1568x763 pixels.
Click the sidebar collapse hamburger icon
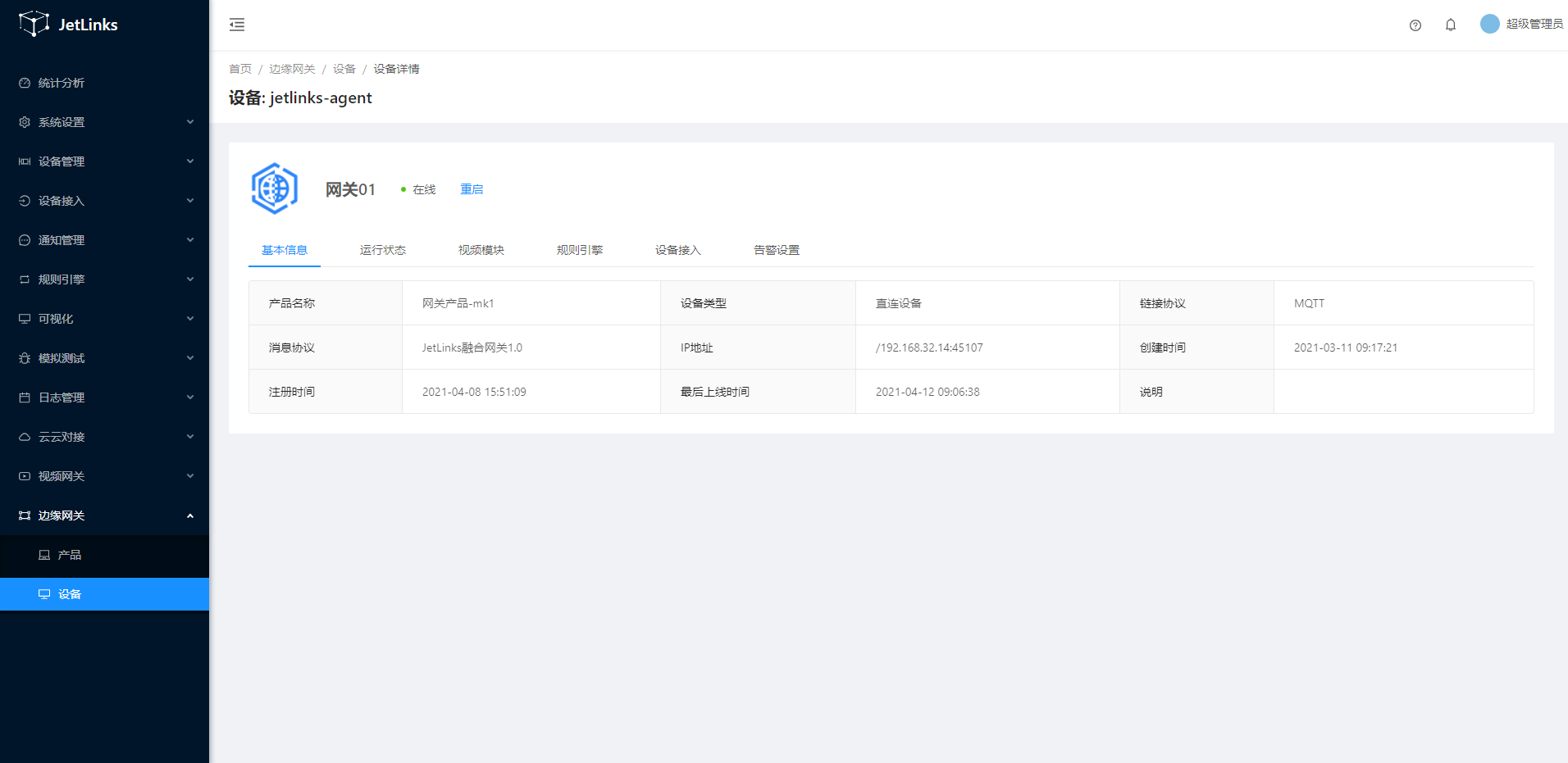(x=237, y=25)
